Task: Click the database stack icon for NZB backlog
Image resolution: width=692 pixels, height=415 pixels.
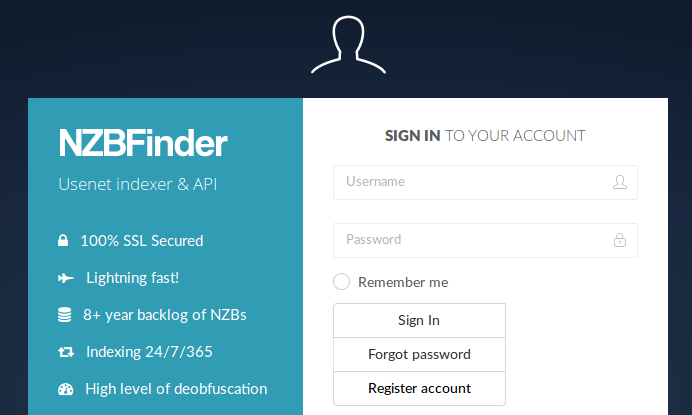Action: pyautogui.click(x=64, y=315)
